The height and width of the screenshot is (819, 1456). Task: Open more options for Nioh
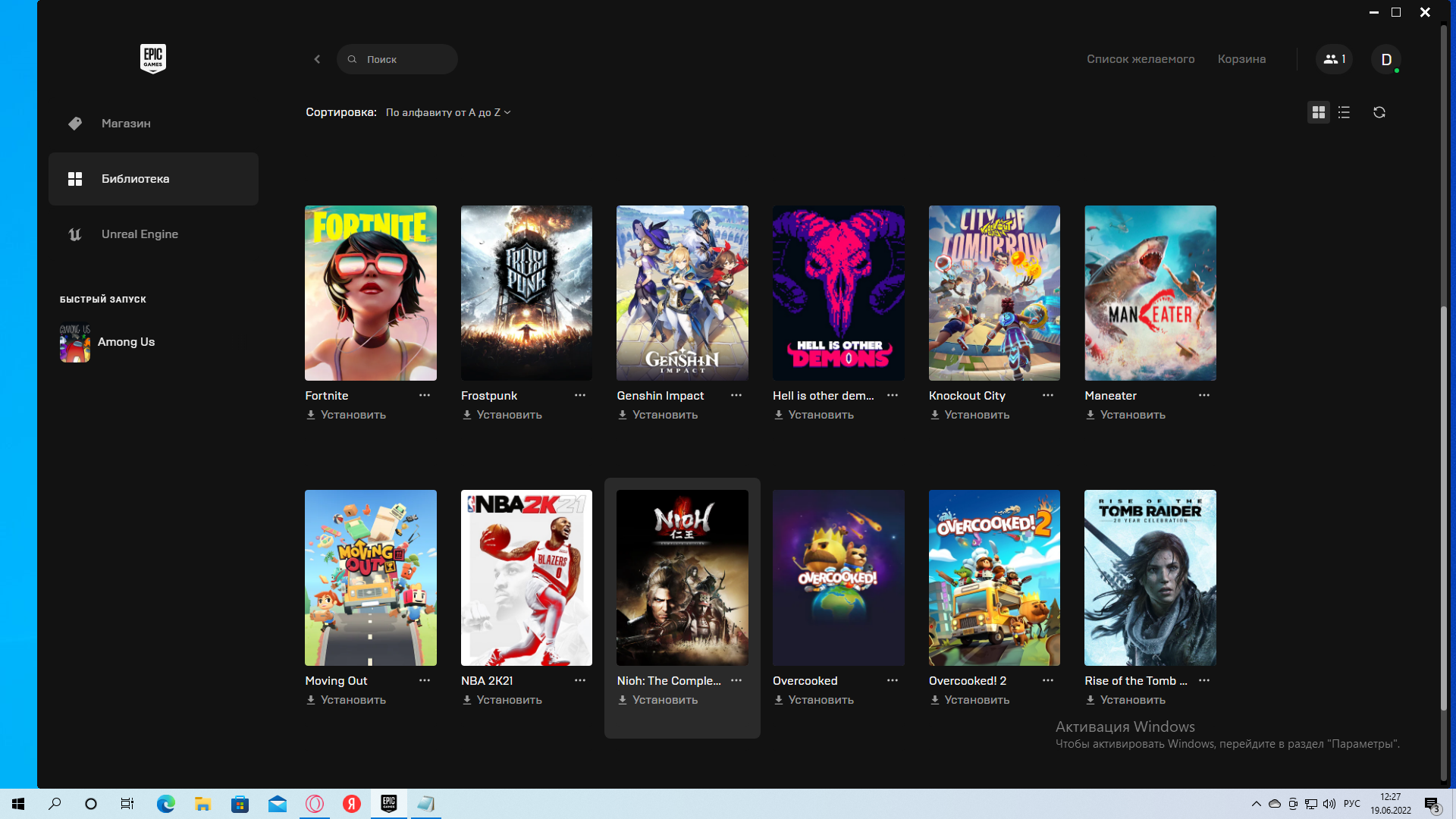pyautogui.click(x=736, y=680)
